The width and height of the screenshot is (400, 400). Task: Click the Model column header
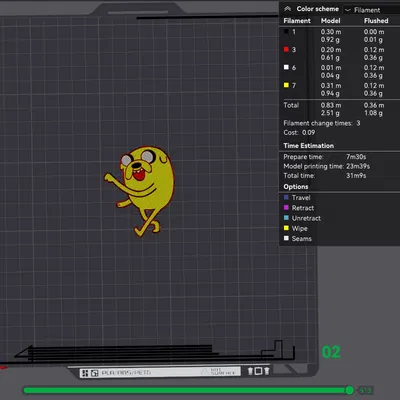(x=330, y=21)
